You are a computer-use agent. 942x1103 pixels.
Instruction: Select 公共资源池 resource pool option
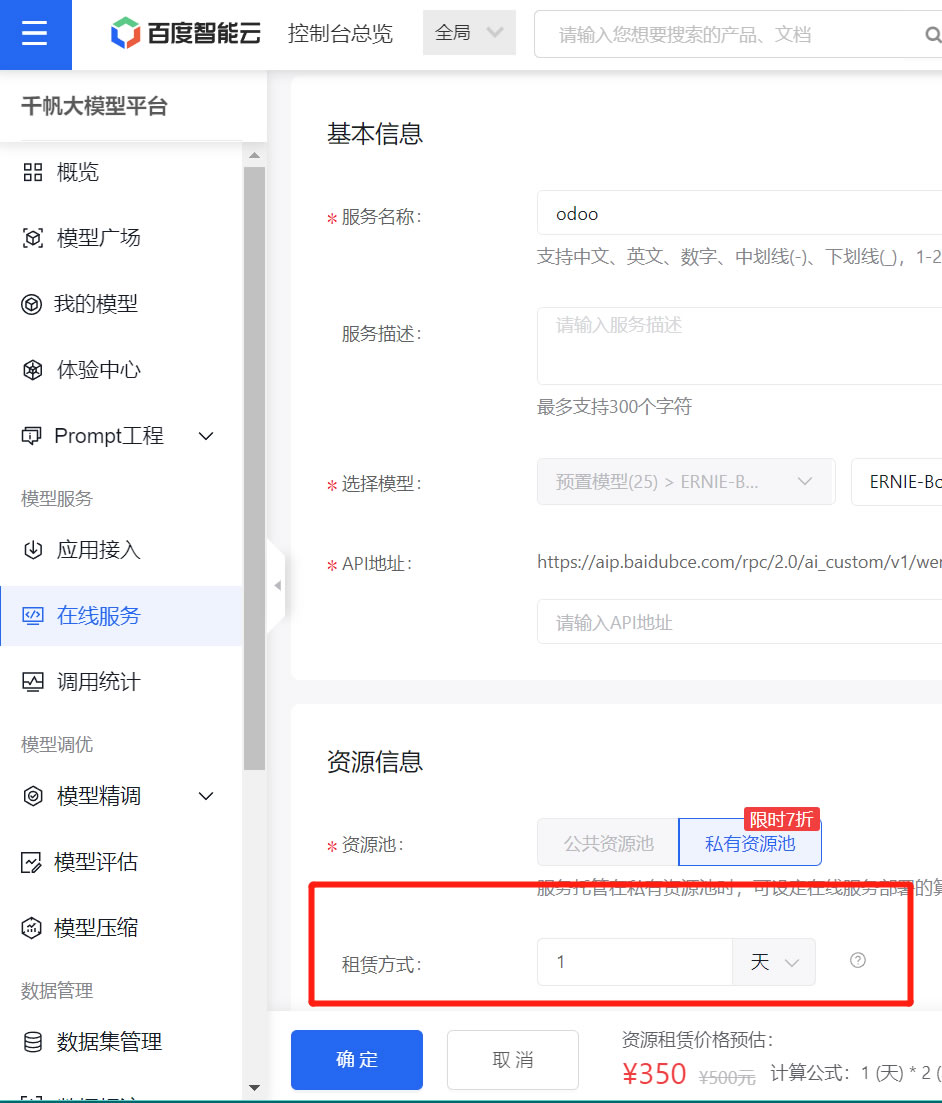(x=608, y=843)
